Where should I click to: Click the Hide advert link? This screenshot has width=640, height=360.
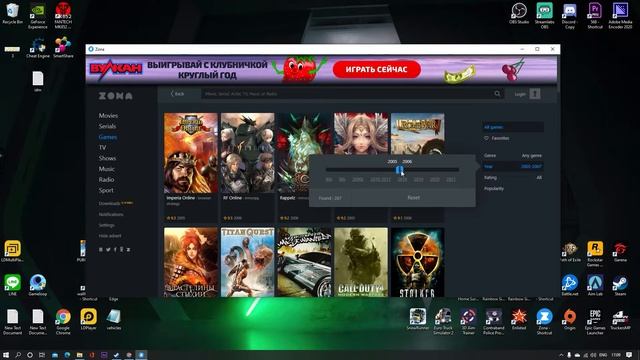(110, 236)
